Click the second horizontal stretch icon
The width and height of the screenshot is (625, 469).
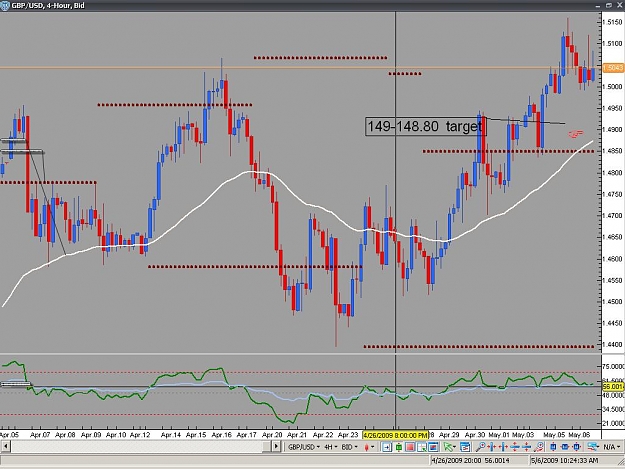[x=503, y=447]
